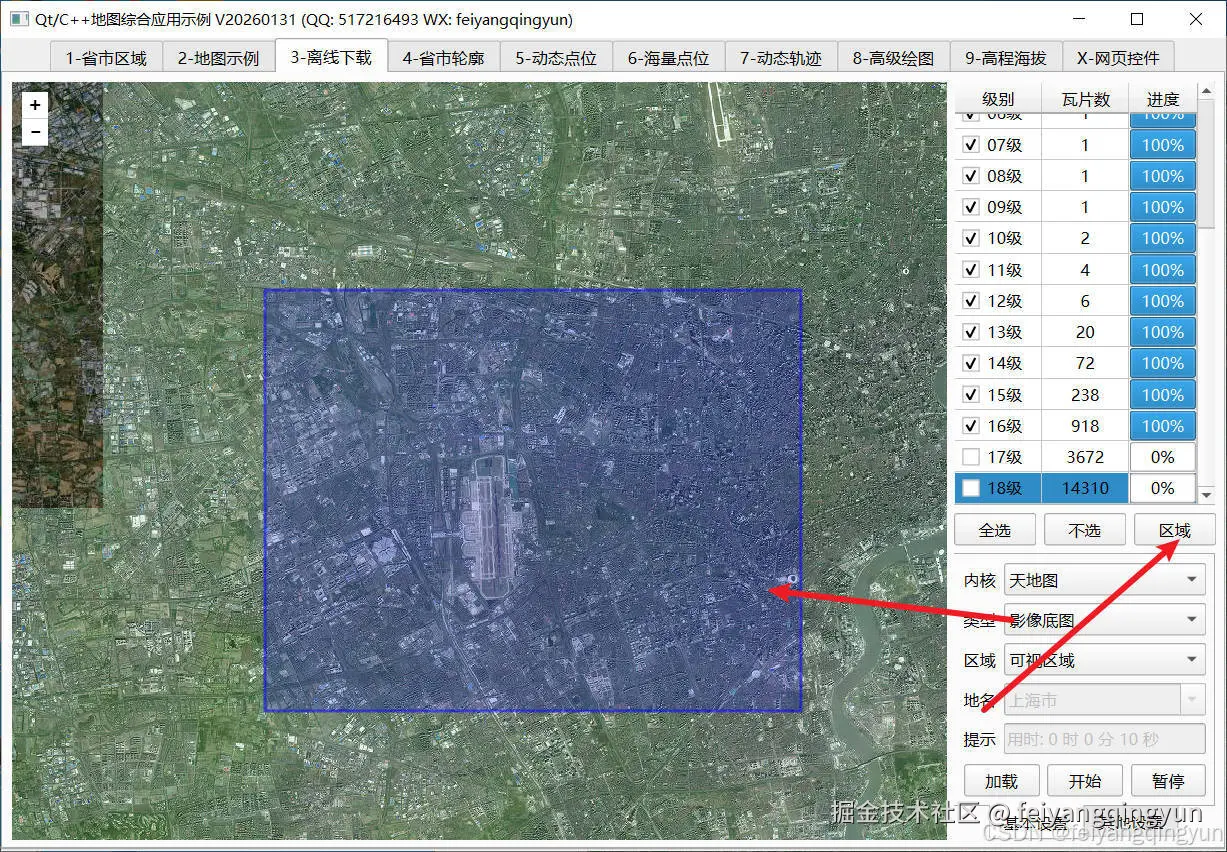The image size is (1227, 852).
Task: Zoom in the map with plus button
Action: tap(35, 105)
